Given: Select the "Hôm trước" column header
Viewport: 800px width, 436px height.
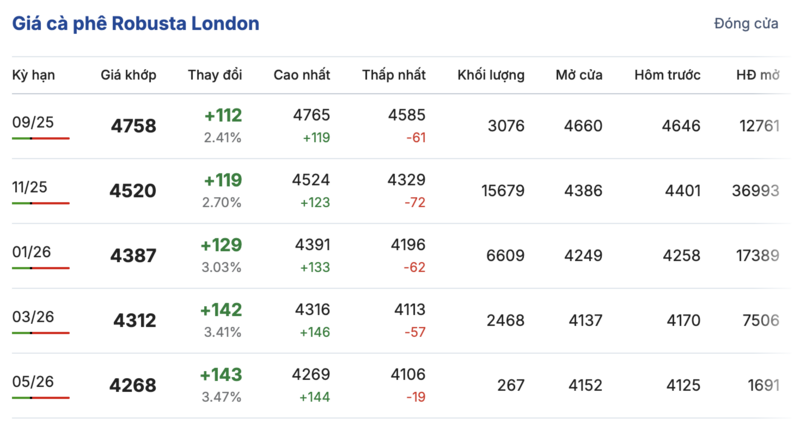Looking at the screenshot, I should coord(667,76).
